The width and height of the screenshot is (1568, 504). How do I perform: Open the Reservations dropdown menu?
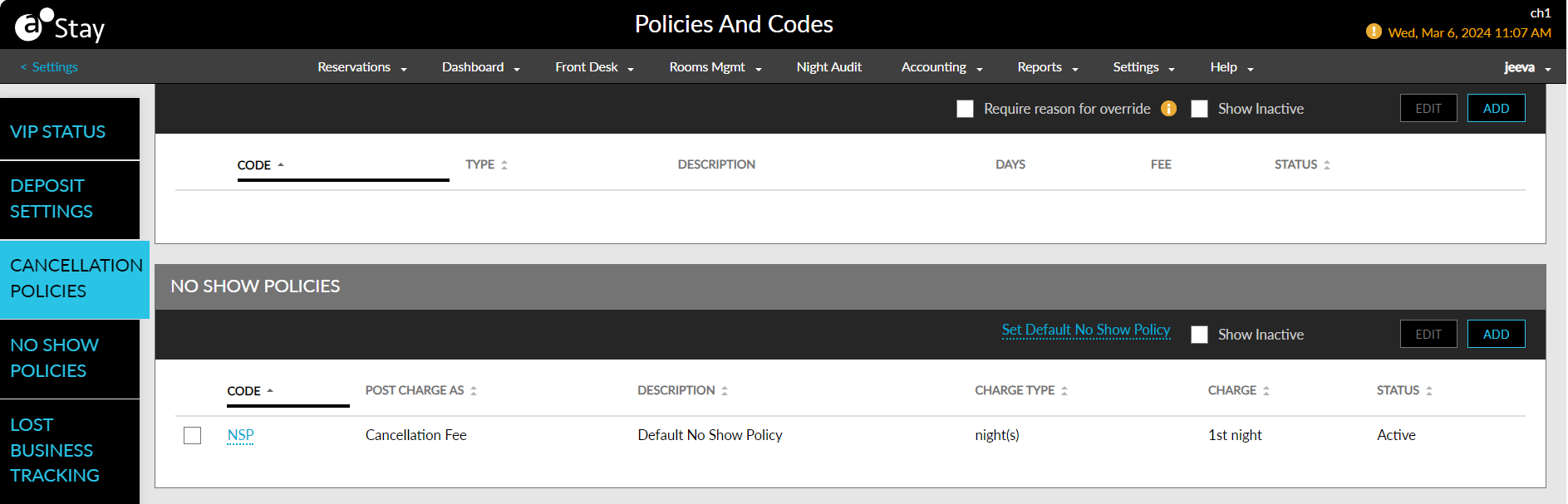point(362,67)
